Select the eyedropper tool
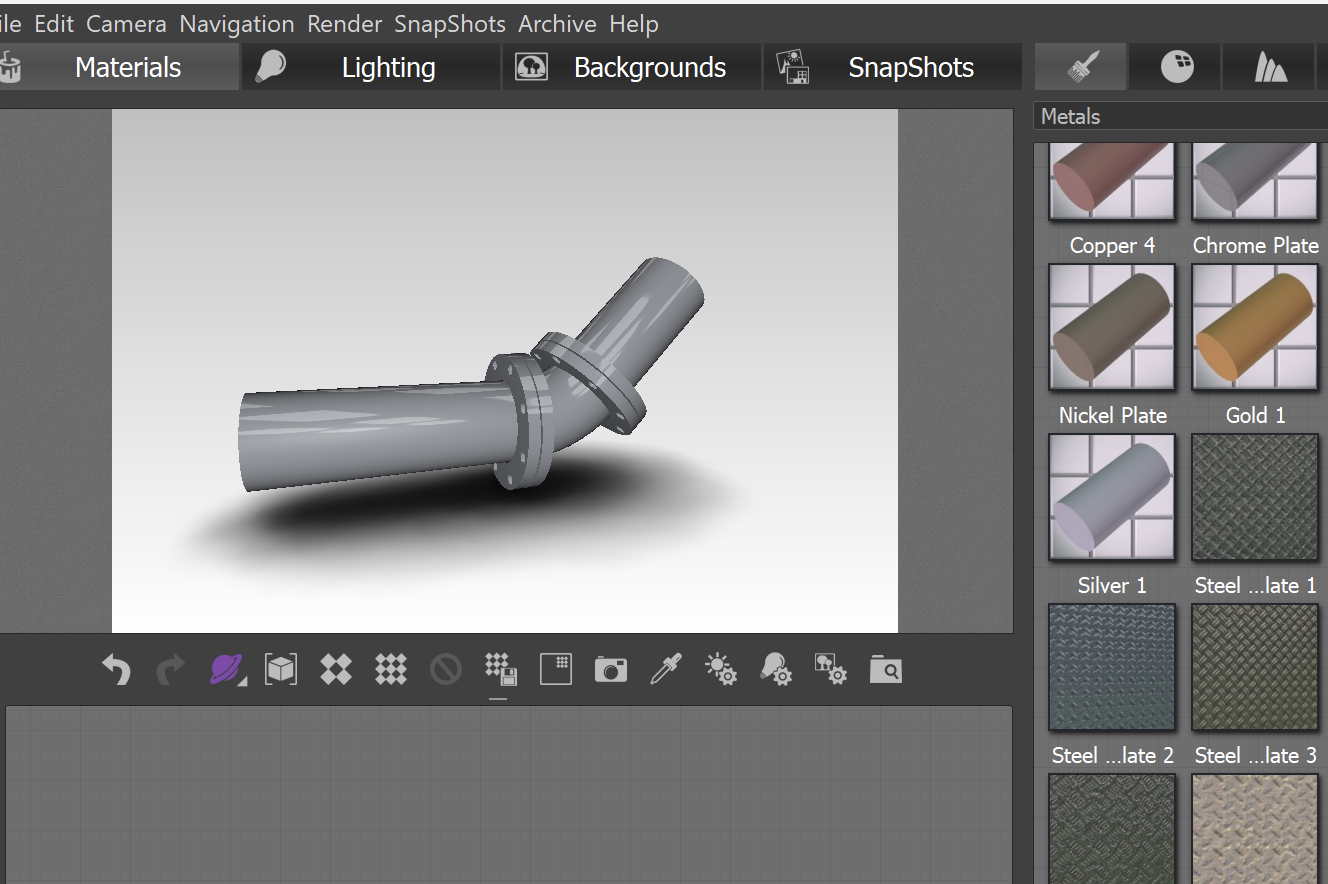Image resolution: width=1328 pixels, height=884 pixels. pyautogui.click(x=666, y=669)
